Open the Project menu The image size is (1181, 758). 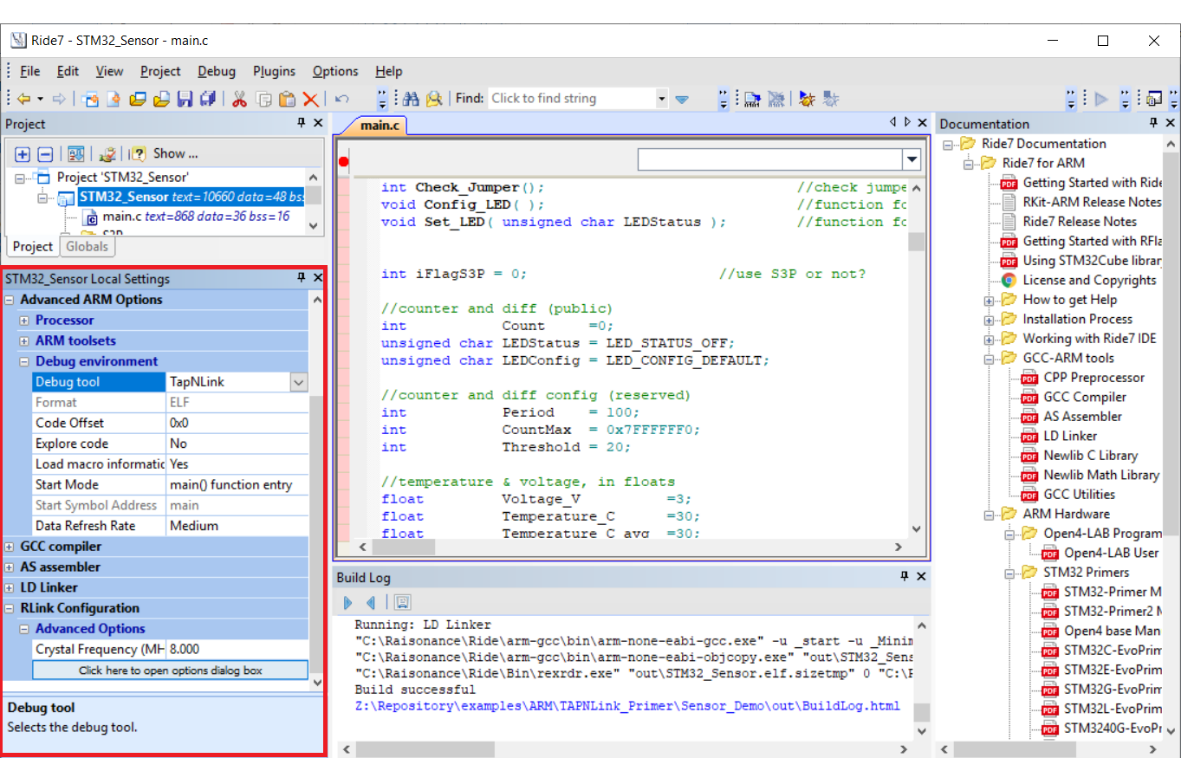160,72
